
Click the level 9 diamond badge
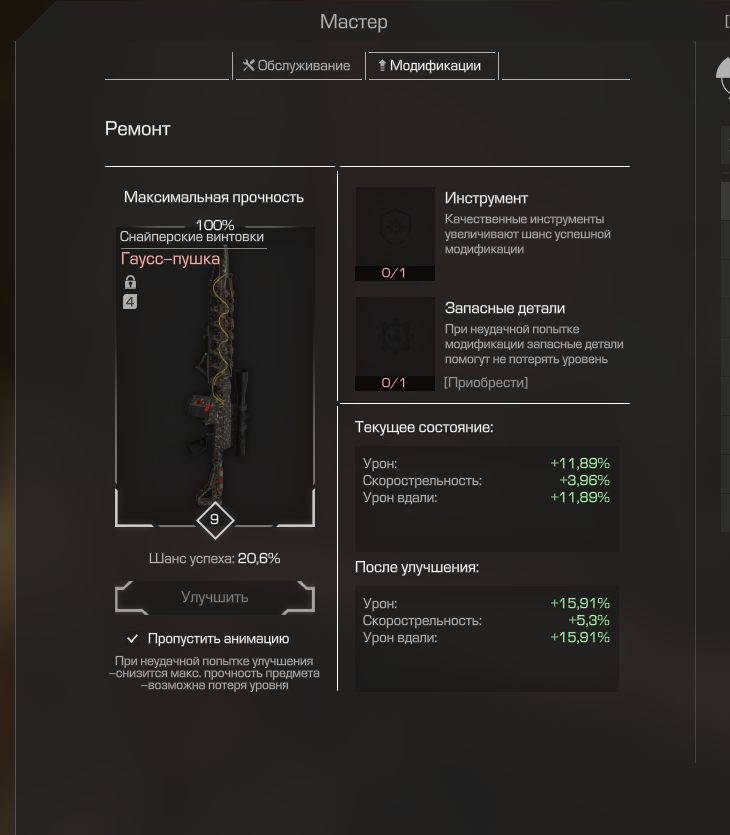[x=215, y=519]
